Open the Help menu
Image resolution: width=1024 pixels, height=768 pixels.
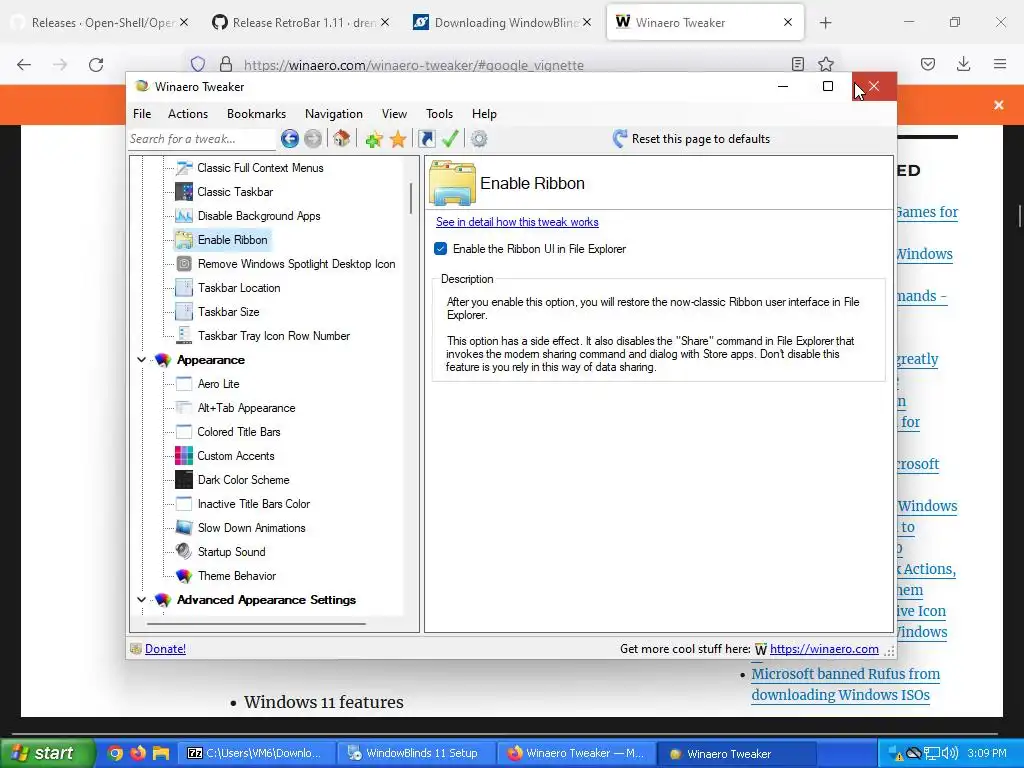(485, 114)
